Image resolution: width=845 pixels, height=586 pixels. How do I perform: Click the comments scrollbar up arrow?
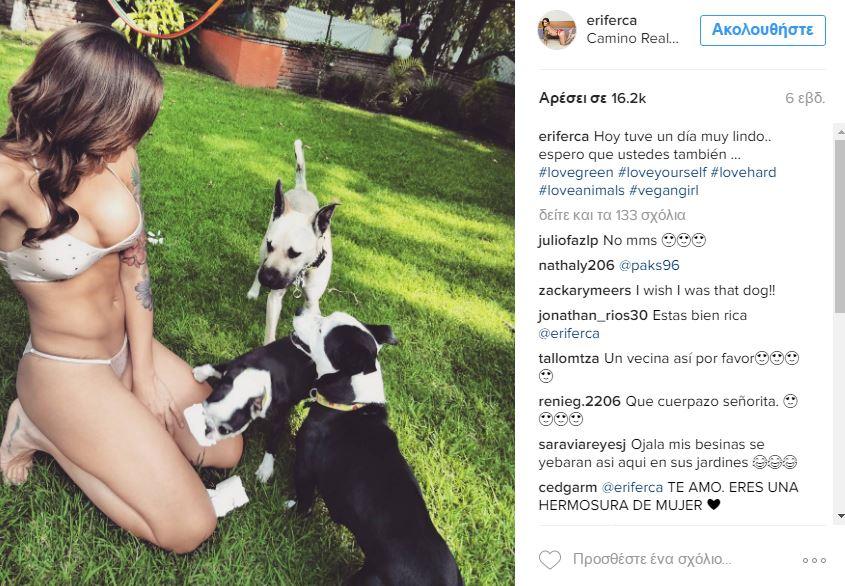840,132
